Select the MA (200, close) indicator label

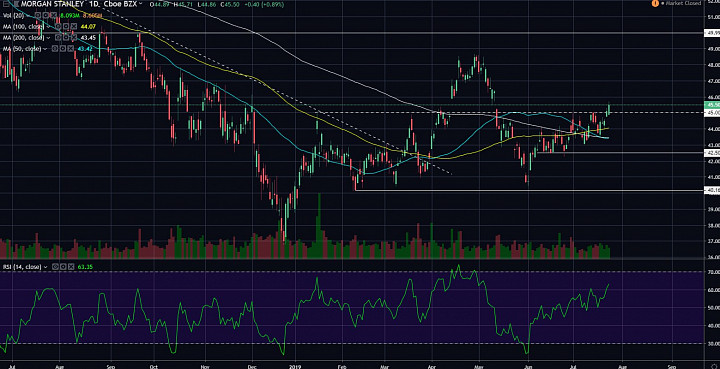(x=23, y=38)
